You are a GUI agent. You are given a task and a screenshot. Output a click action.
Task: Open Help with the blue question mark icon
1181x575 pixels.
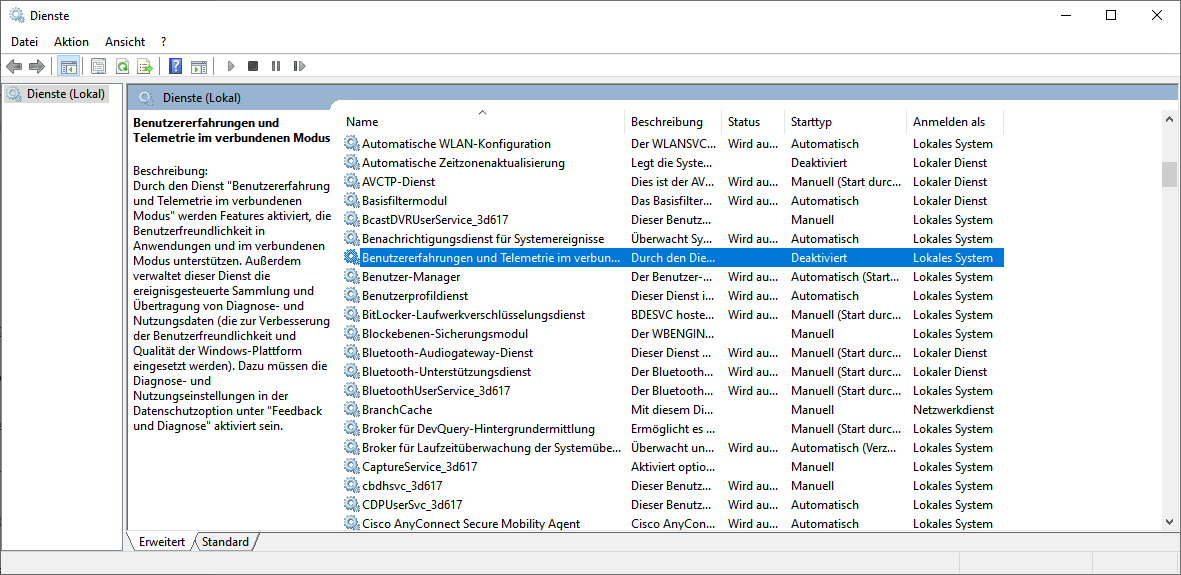point(175,66)
